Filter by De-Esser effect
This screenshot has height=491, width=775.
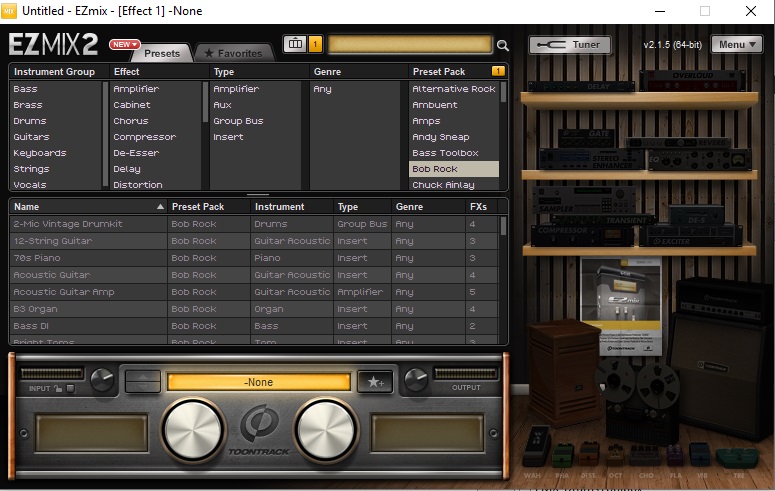coord(136,153)
